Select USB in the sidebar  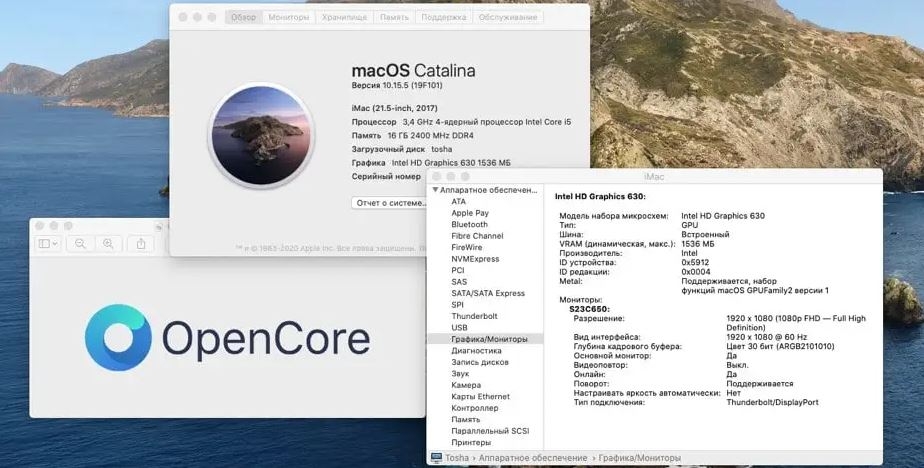coord(459,328)
